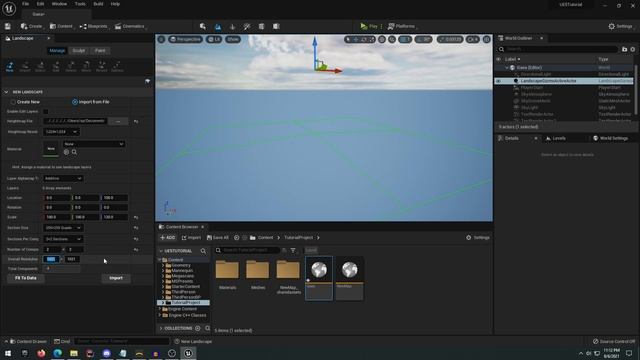640x360 pixels.
Task: Click the active landscape mode icon
Action: click(218, 27)
